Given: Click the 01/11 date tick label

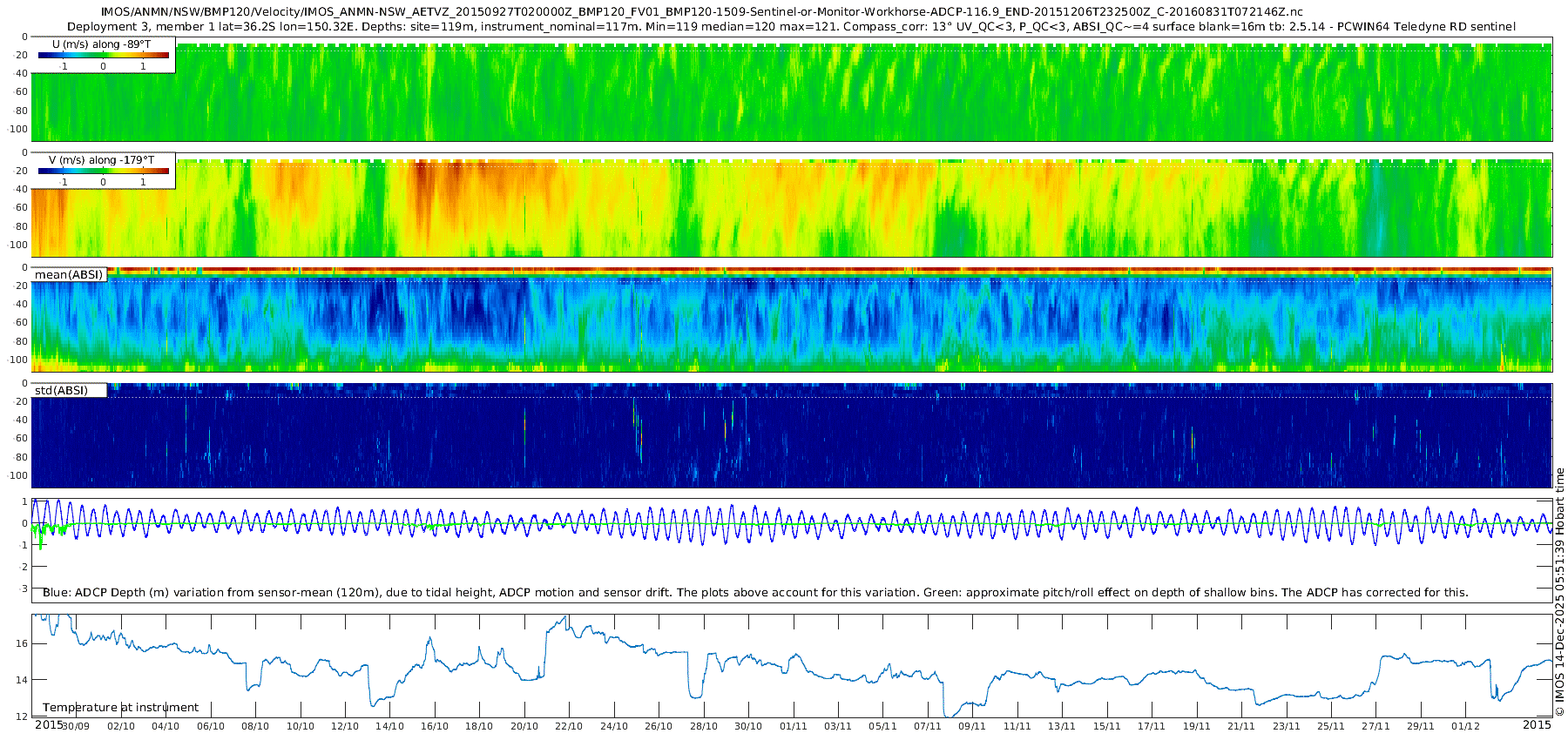Looking at the screenshot, I should coord(793,726).
